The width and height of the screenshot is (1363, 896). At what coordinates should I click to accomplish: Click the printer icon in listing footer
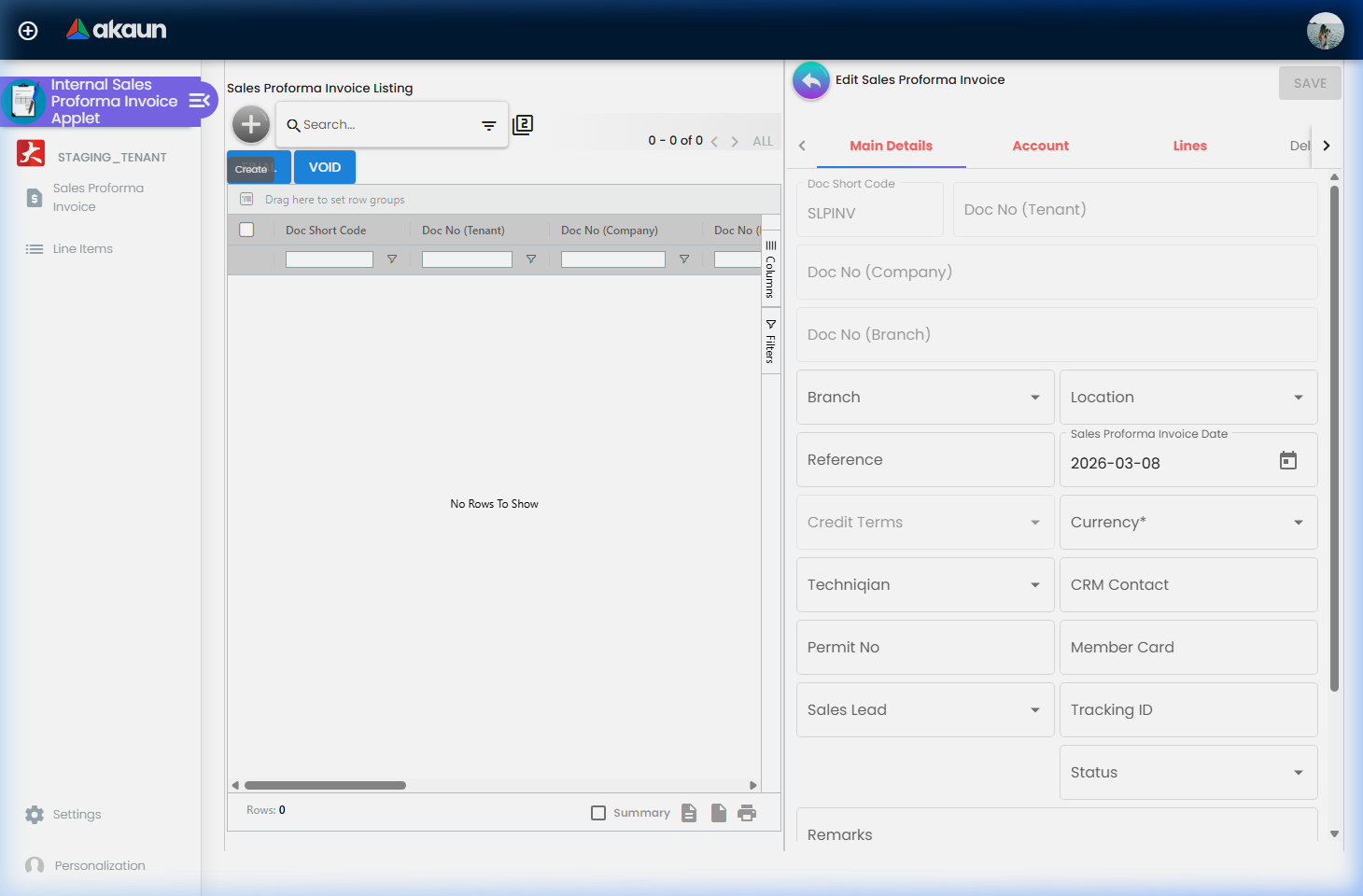(747, 813)
